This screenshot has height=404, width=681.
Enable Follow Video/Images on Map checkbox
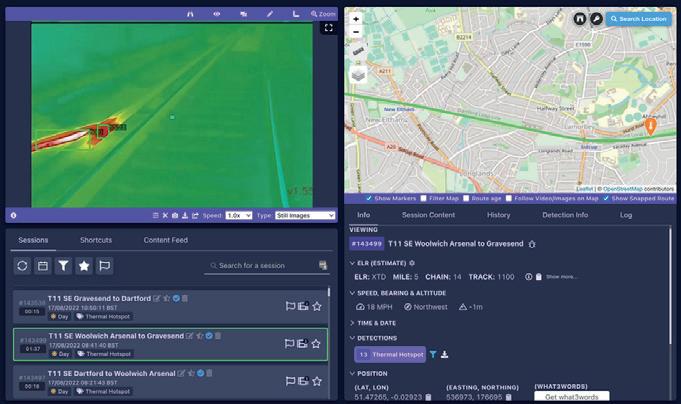509,198
